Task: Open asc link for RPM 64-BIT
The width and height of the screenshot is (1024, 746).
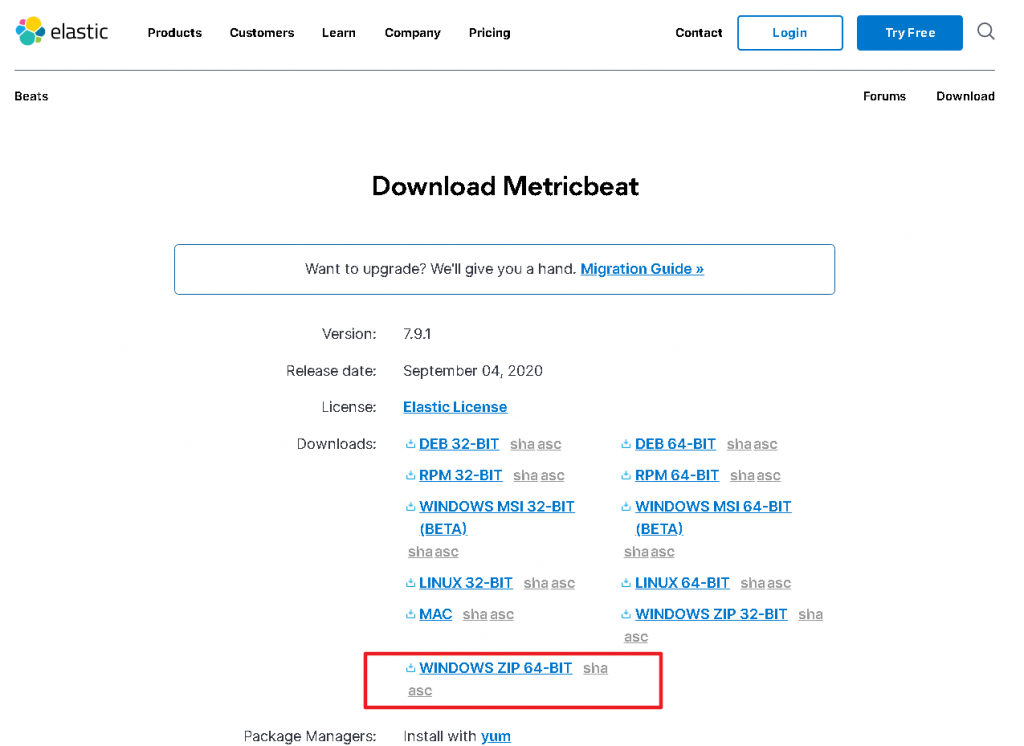Action: tap(769, 476)
